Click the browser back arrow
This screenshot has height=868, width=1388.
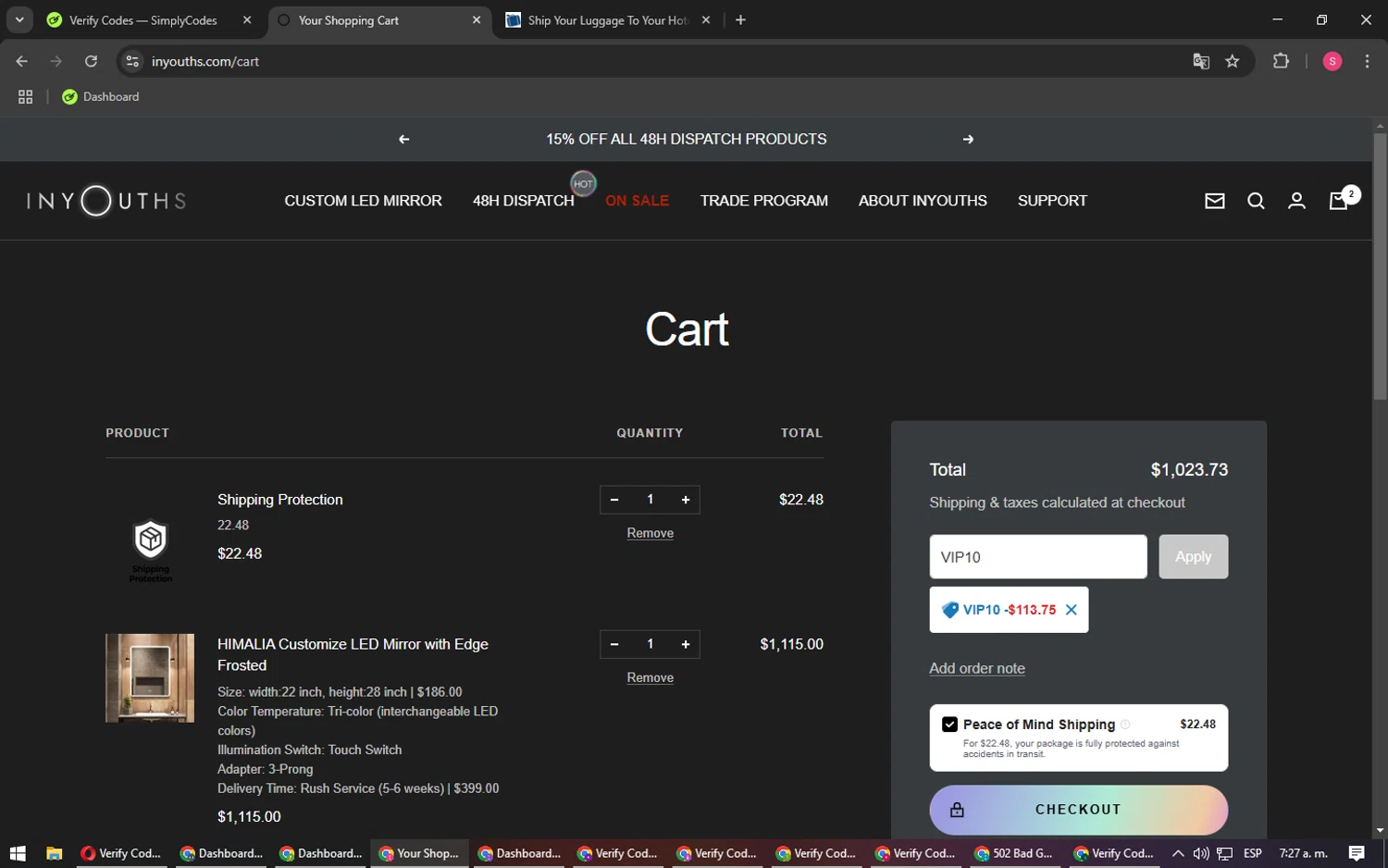pyautogui.click(x=22, y=61)
